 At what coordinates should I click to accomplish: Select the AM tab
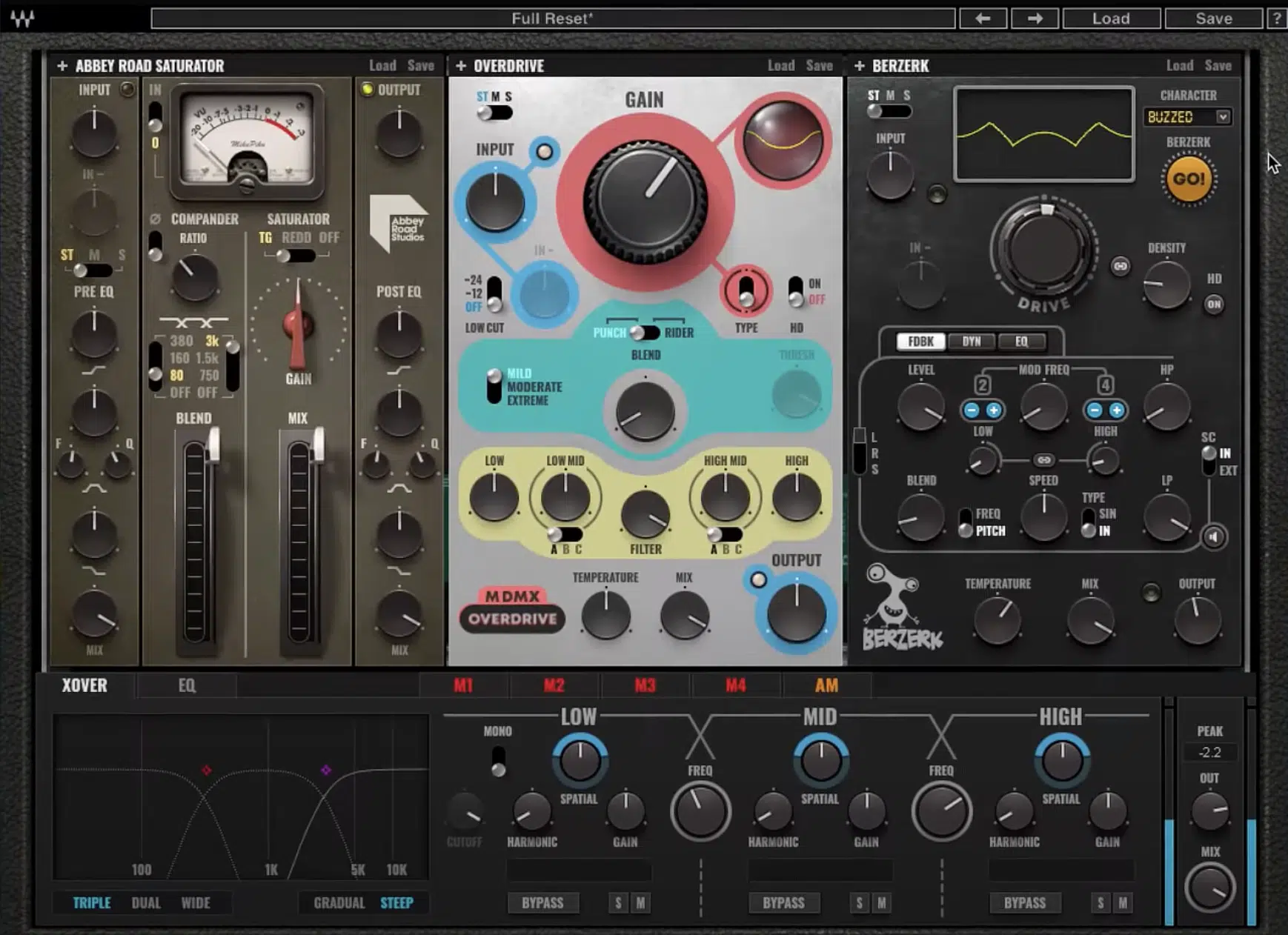coord(826,685)
